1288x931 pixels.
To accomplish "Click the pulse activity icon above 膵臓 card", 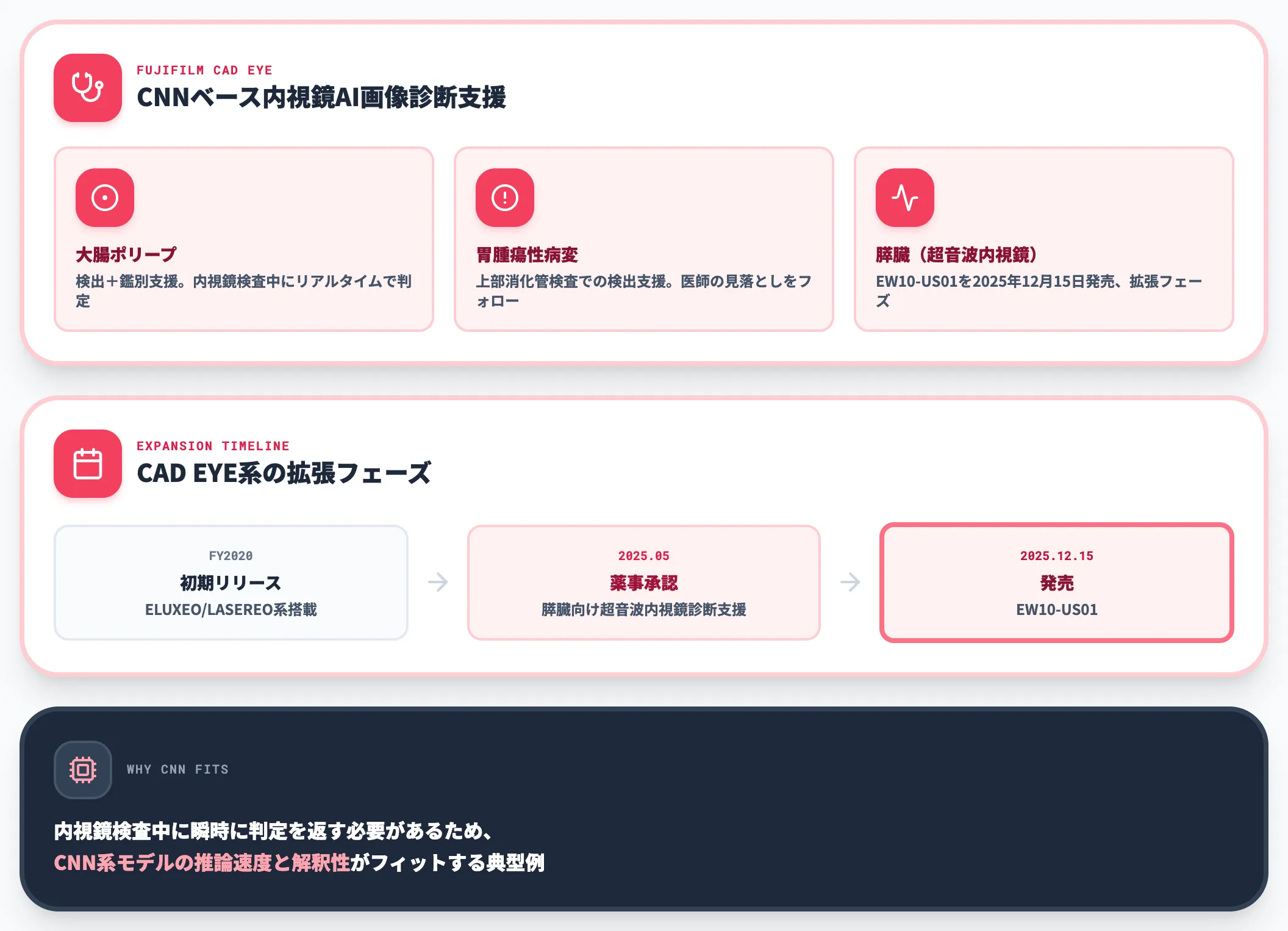I will (905, 198).
